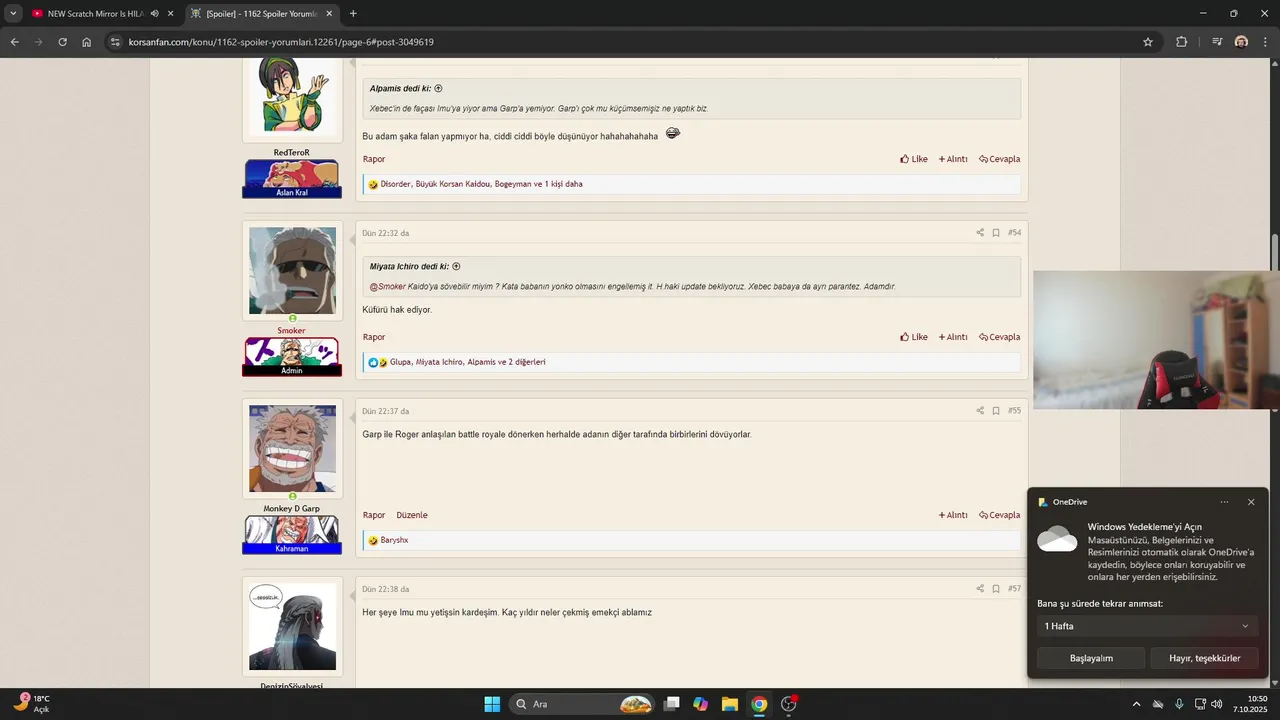1280x720 pixels.
Task: Share post #55 via share icon
Action: pyautogui.click(x=980, y=411)
